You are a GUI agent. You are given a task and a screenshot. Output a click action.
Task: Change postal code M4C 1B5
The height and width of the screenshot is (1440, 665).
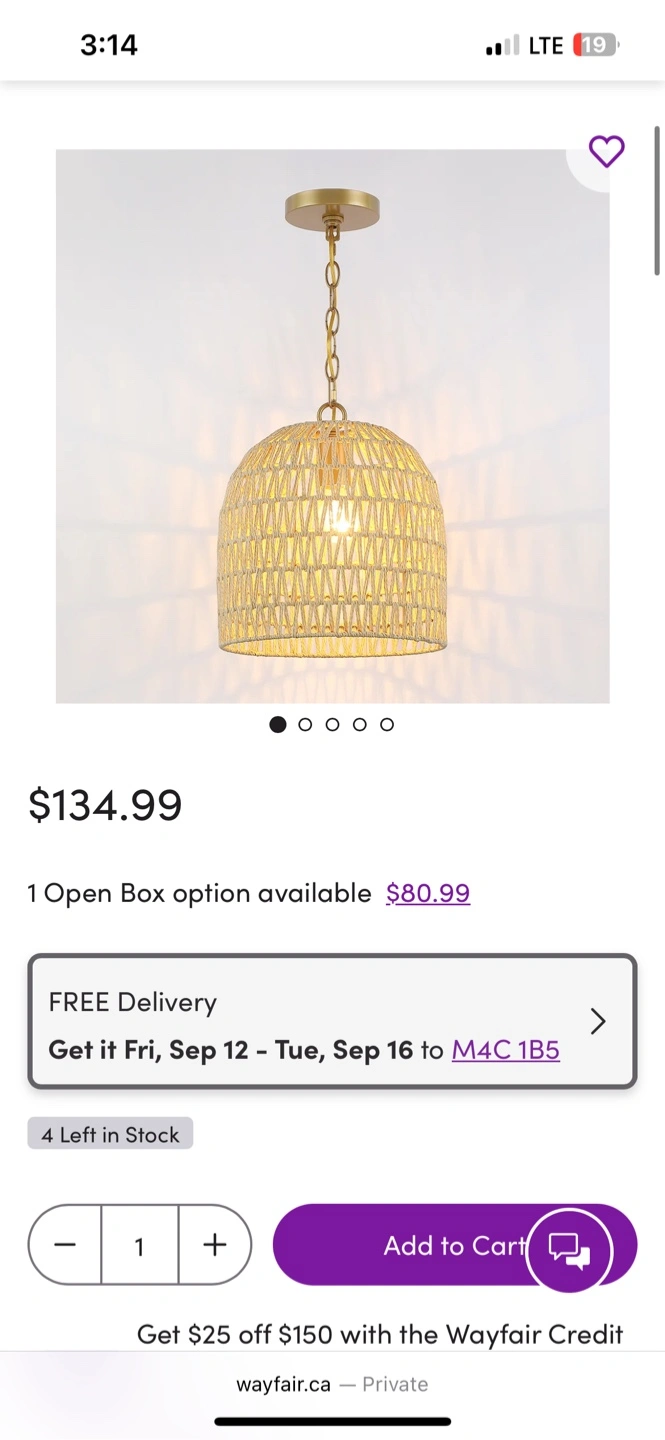[x=505, y=1050]
